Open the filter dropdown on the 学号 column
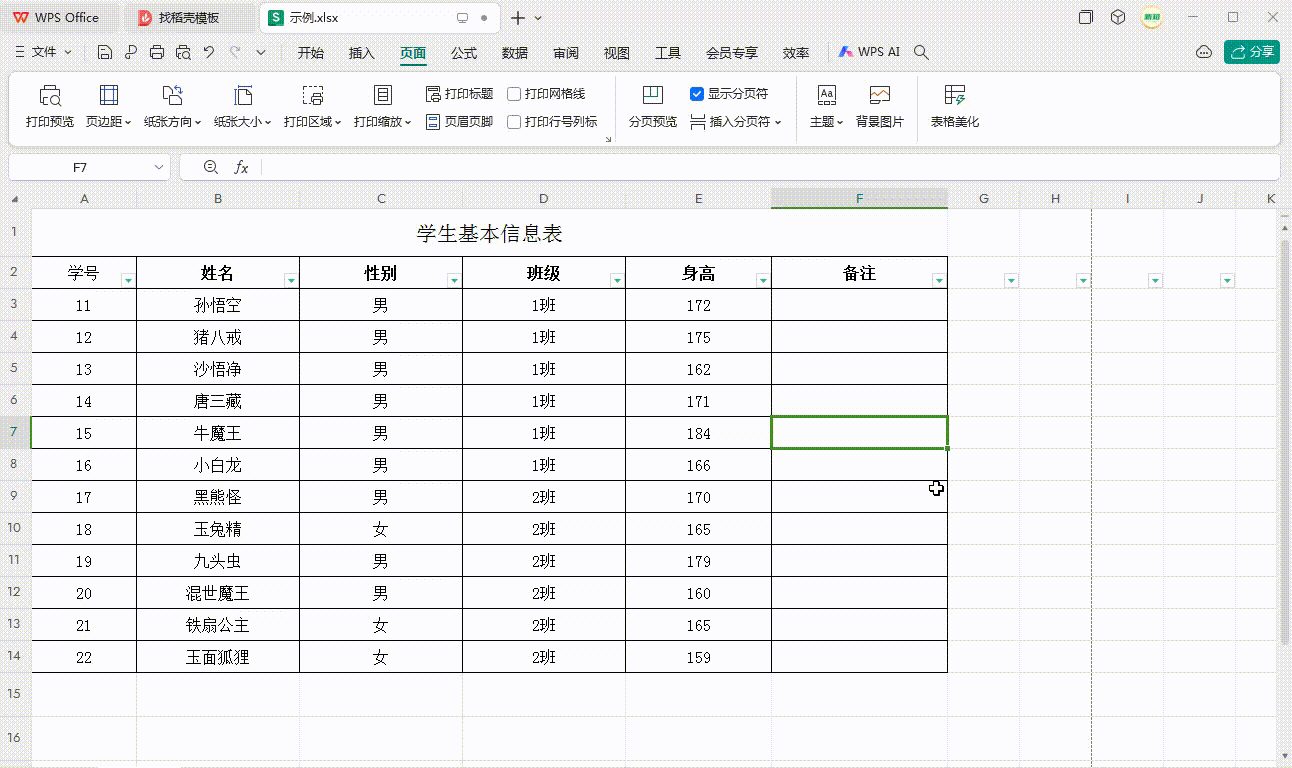Image resolution: width=1292 pixels, height=768 pixels. pos(128,281)
